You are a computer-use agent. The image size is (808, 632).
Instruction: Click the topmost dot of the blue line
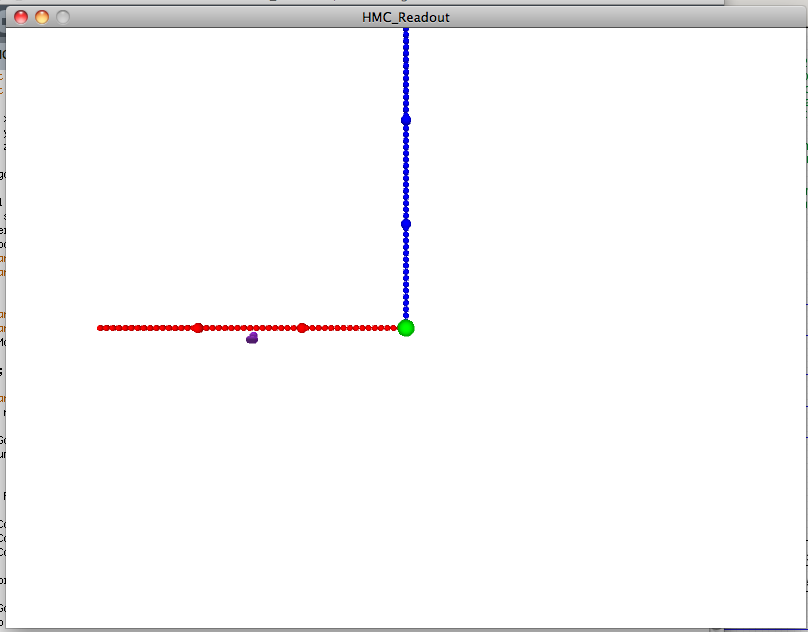point(406,32)
